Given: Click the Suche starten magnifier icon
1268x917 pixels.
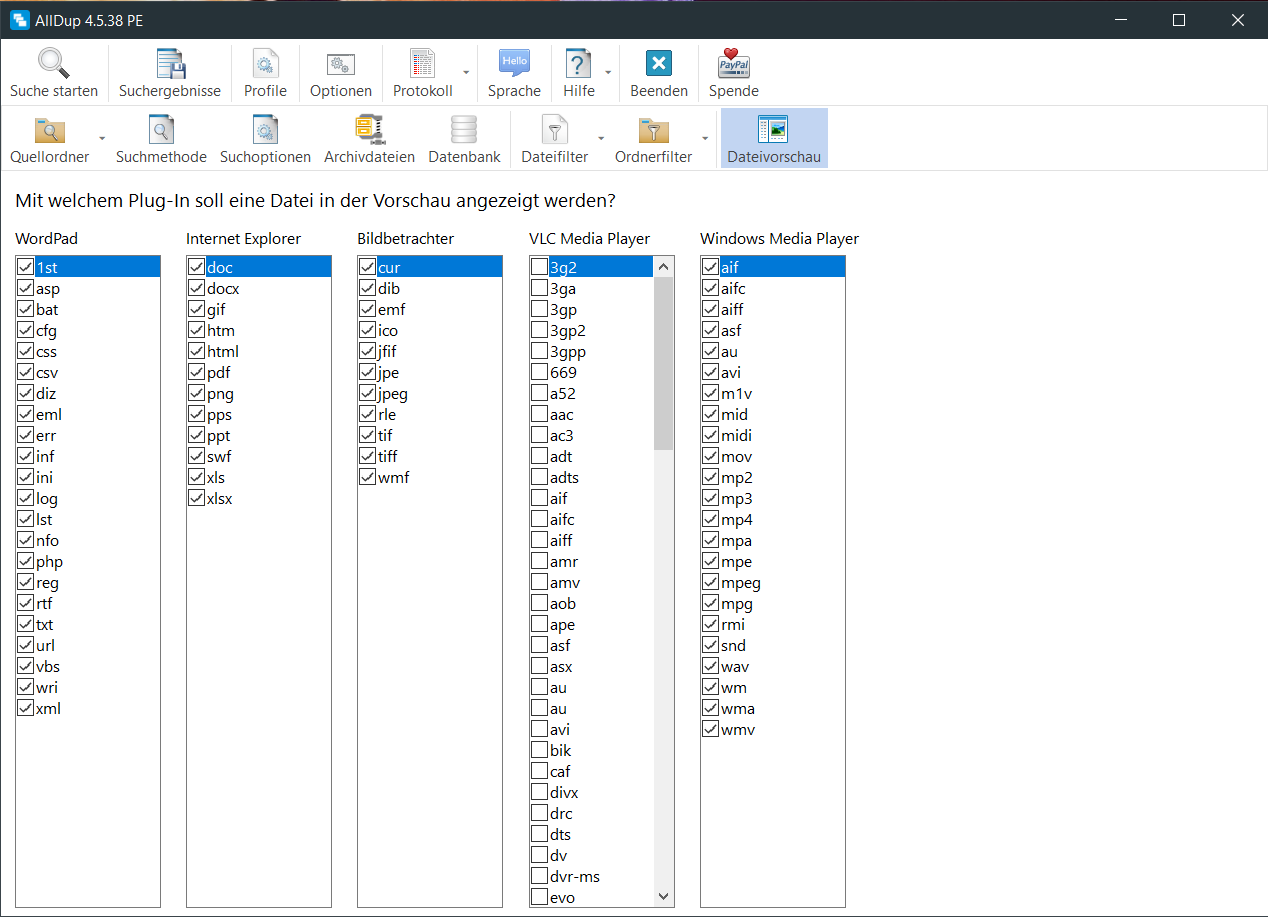Looking at the screenshot, I should (x=54, y=64).
